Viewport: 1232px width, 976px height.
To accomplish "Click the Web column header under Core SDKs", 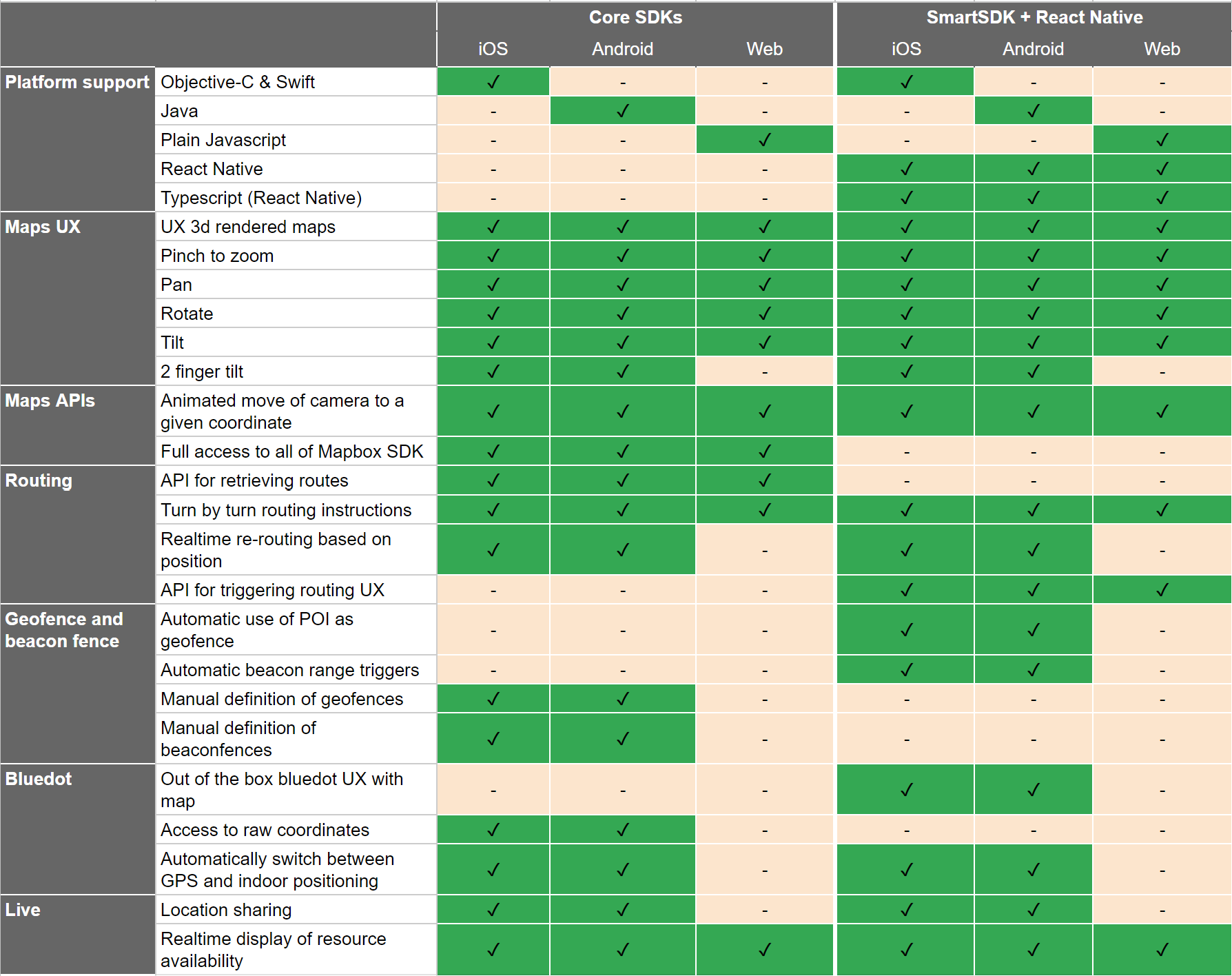I will click(x=765, y=49).
